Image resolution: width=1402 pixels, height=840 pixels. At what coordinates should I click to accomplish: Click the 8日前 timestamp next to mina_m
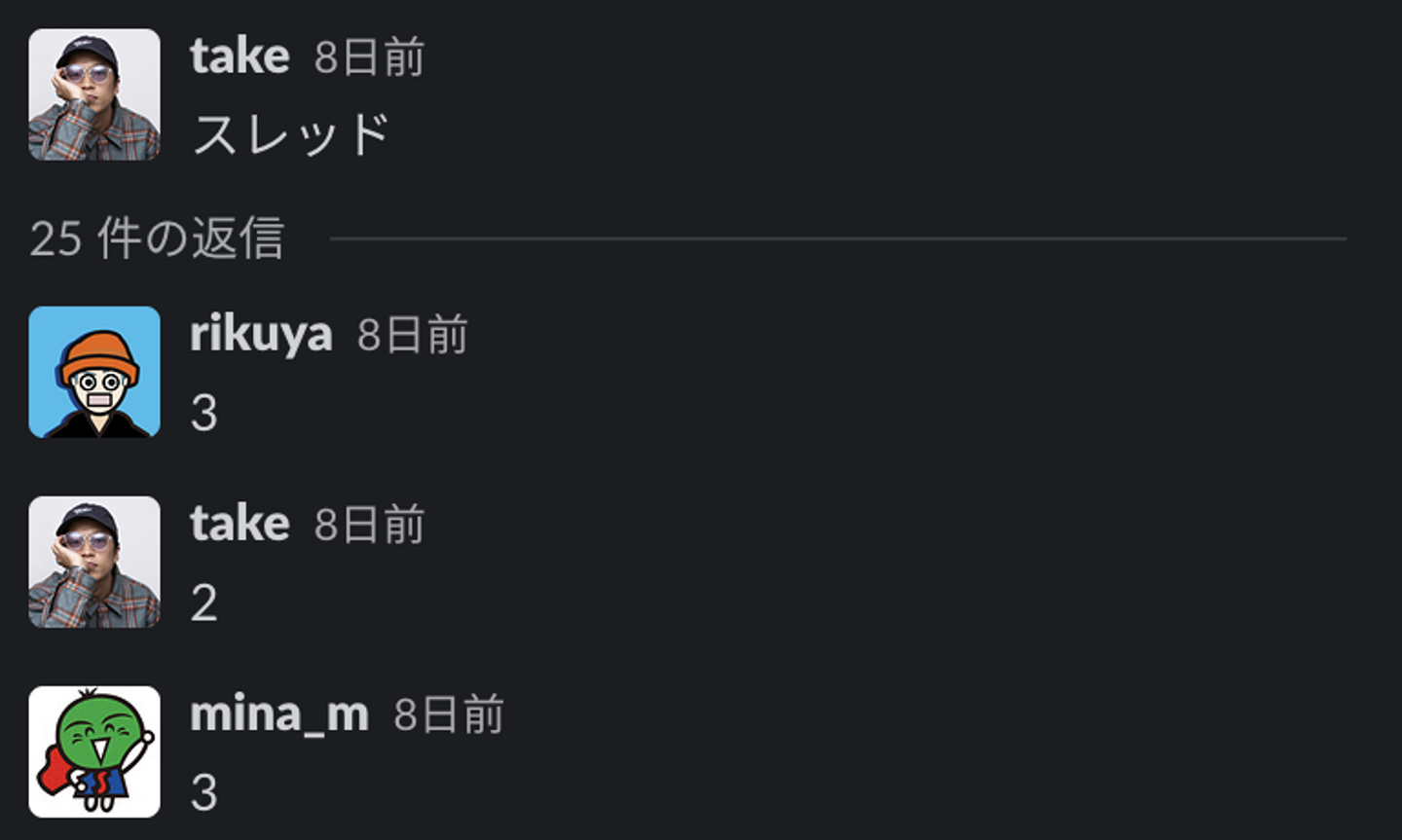point(448,715)
